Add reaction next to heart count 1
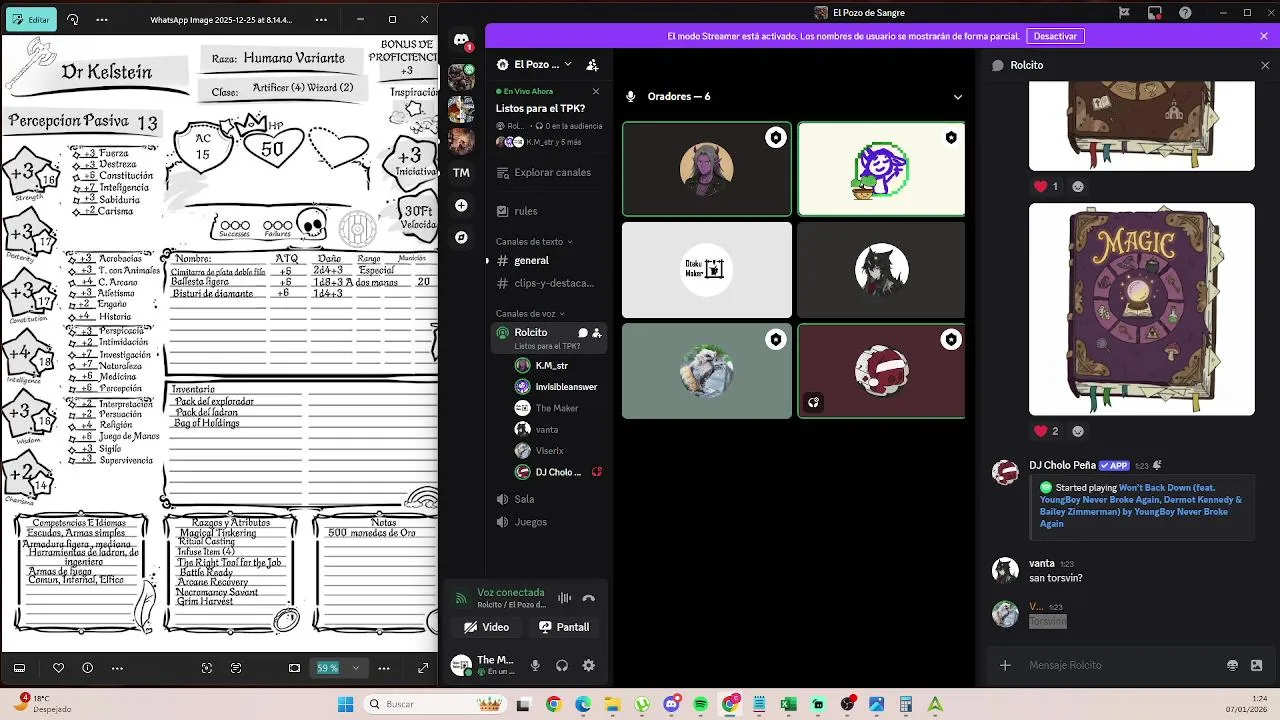This screenshot has width=1280, height=720. [1078, 186]
